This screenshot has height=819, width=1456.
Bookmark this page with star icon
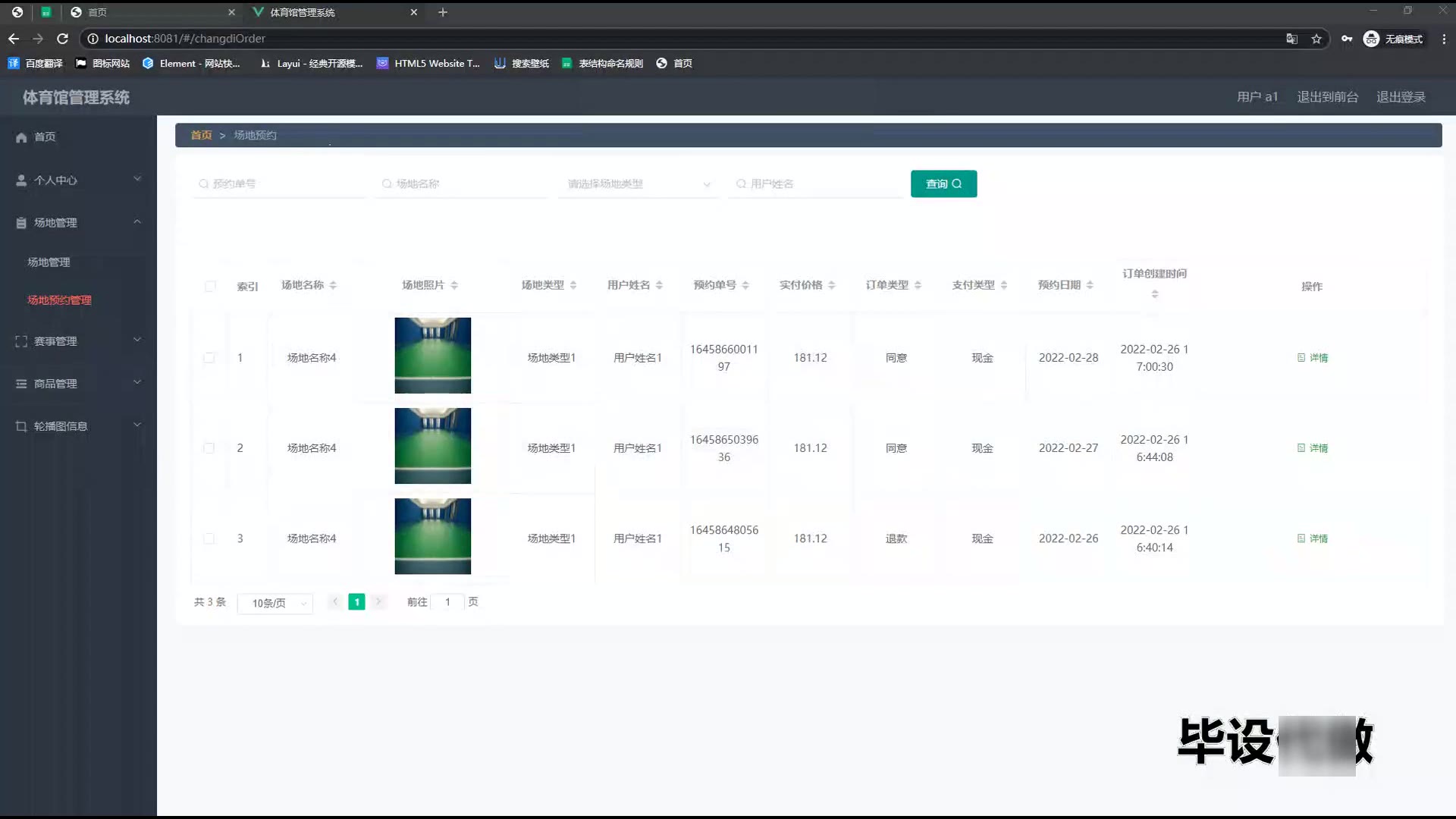pos(1316,39)
